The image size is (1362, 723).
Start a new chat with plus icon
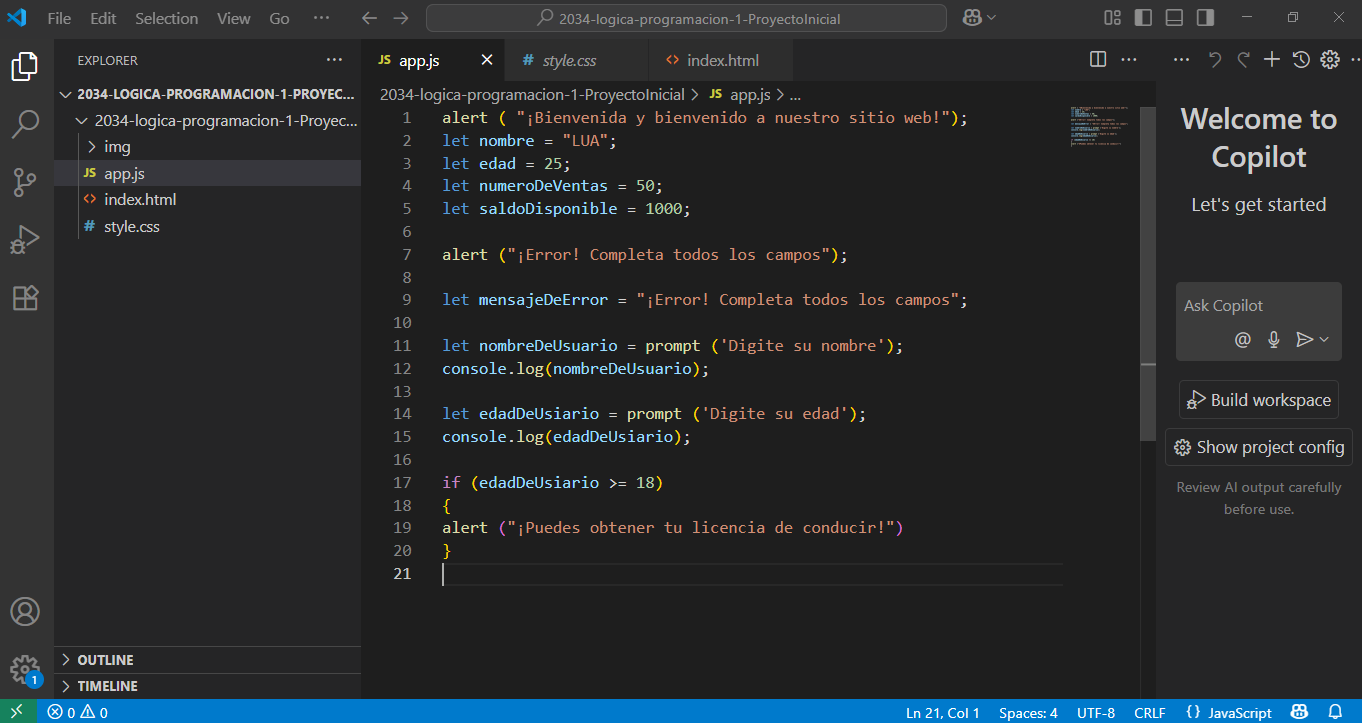pyautogui.click(x=1272, y=60)
